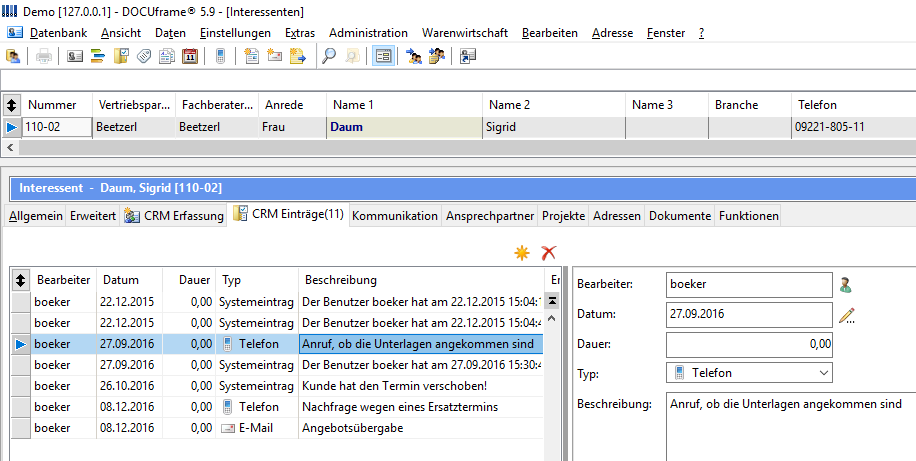Viewport: 916px width, 461px height.
Task: Open the Warenwirtschaft menu
Action: [x=465, y=33]
